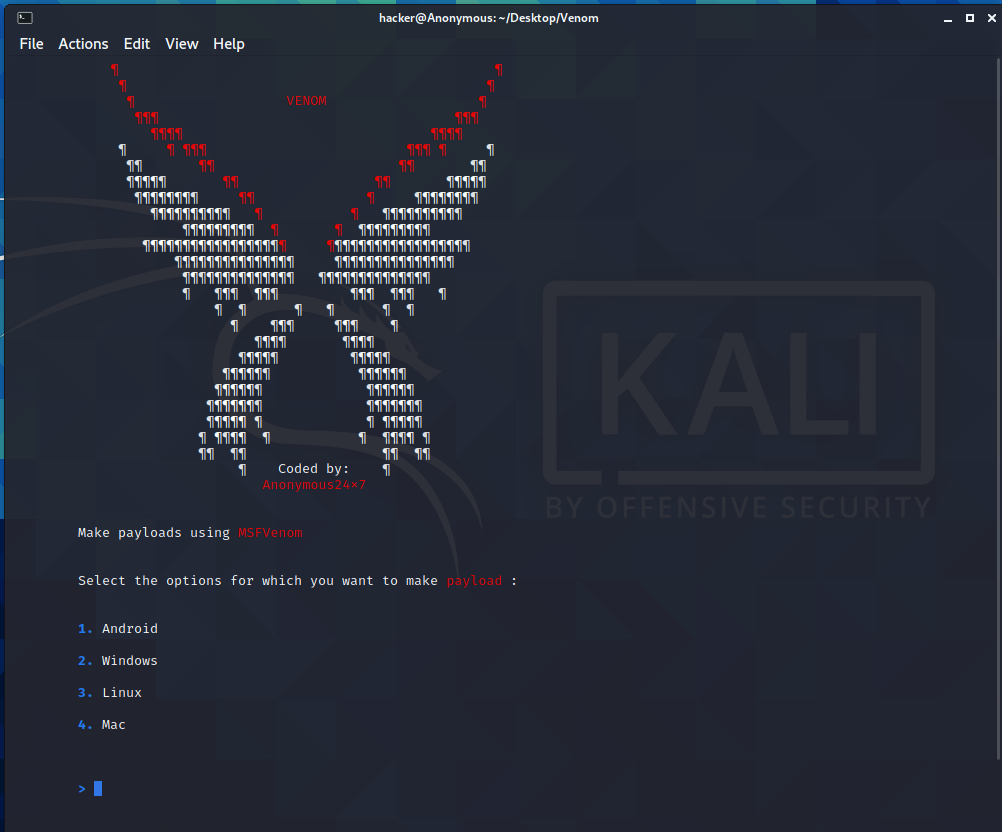Viewport: 1002px width, 832px height.
Task: Click the 'Coded by:' text
Action: (314, 469)
